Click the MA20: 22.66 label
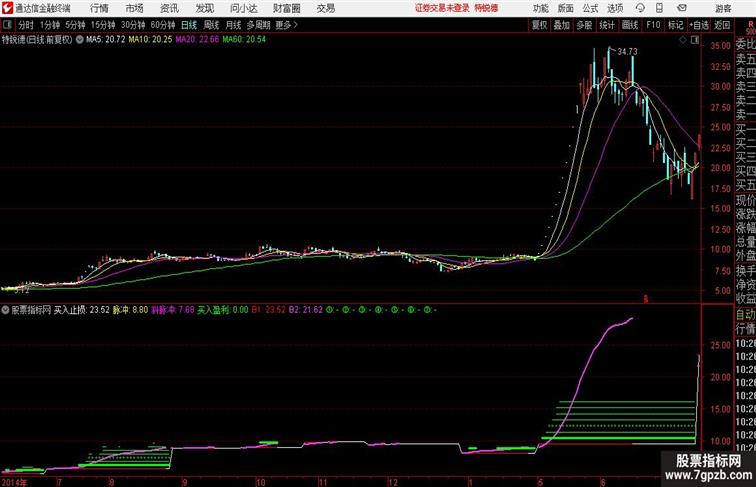The height and width of the screenshot is (487, 756). 197,40
